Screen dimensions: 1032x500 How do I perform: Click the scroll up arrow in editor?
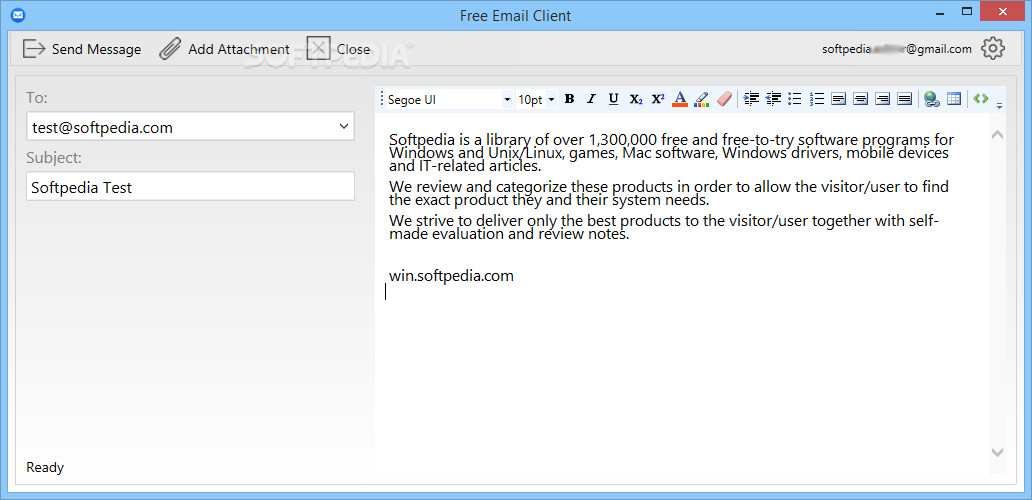997,135
